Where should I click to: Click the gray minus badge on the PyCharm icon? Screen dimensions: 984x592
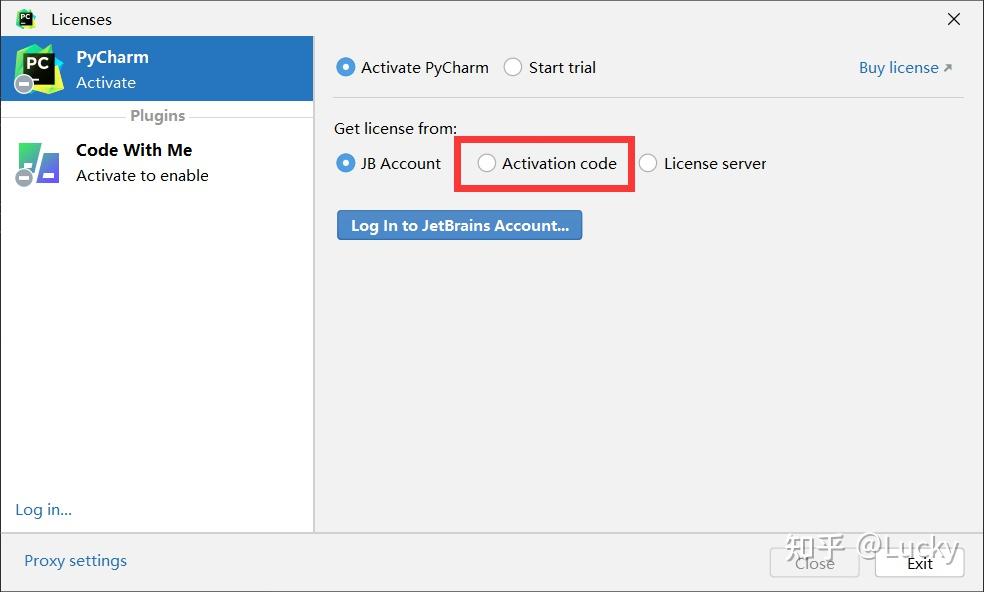point(25,84)
